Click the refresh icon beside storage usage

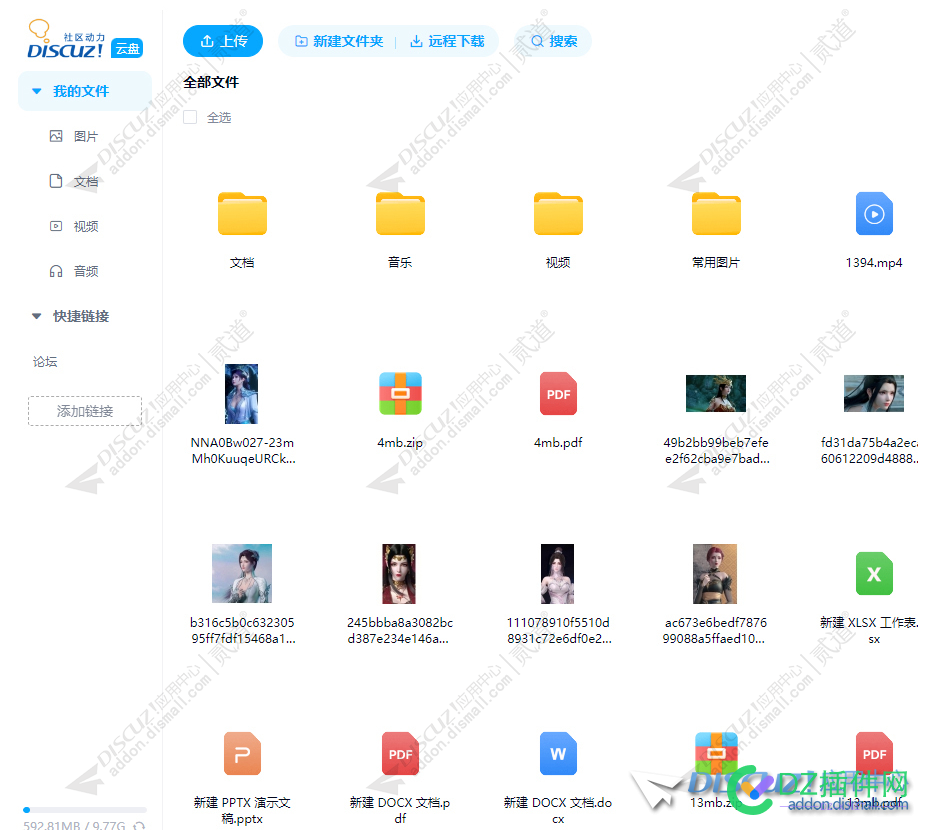coord(139,826)
